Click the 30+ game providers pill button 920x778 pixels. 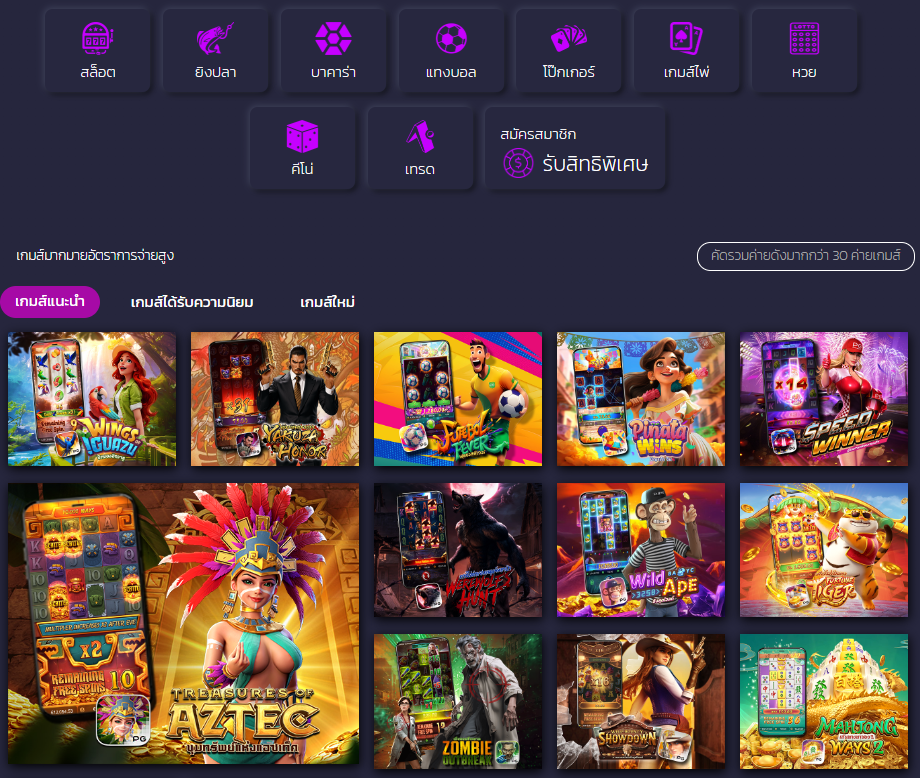click(x=805, y=256)
